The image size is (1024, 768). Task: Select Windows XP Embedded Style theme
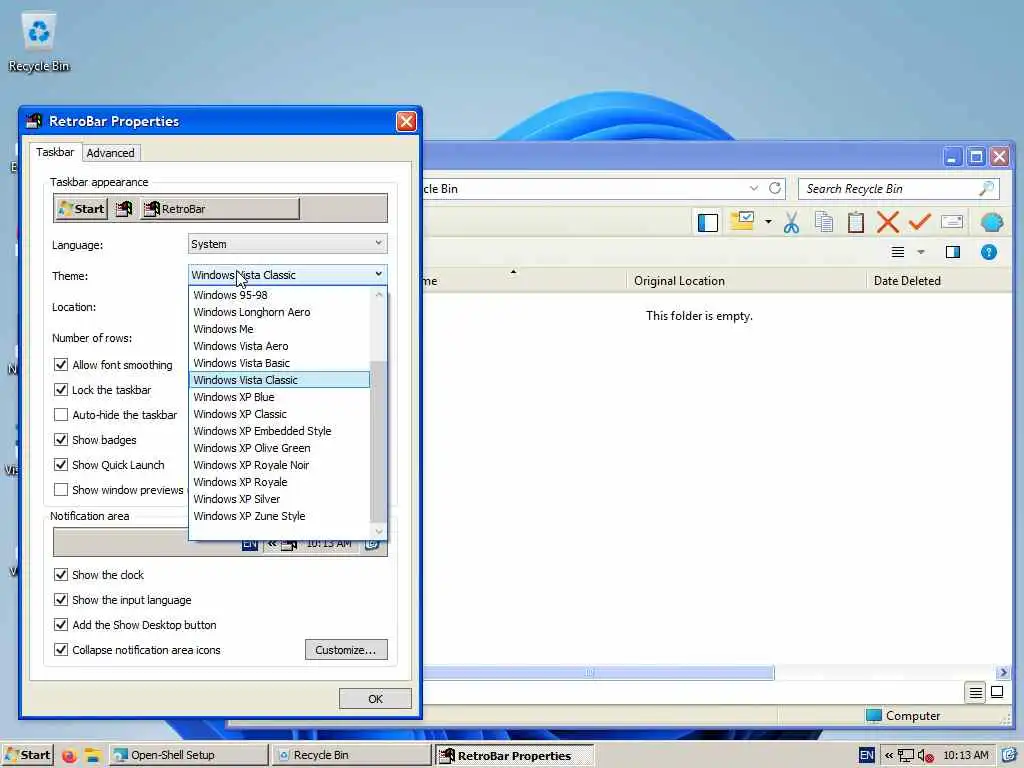(x=279, y=431)
